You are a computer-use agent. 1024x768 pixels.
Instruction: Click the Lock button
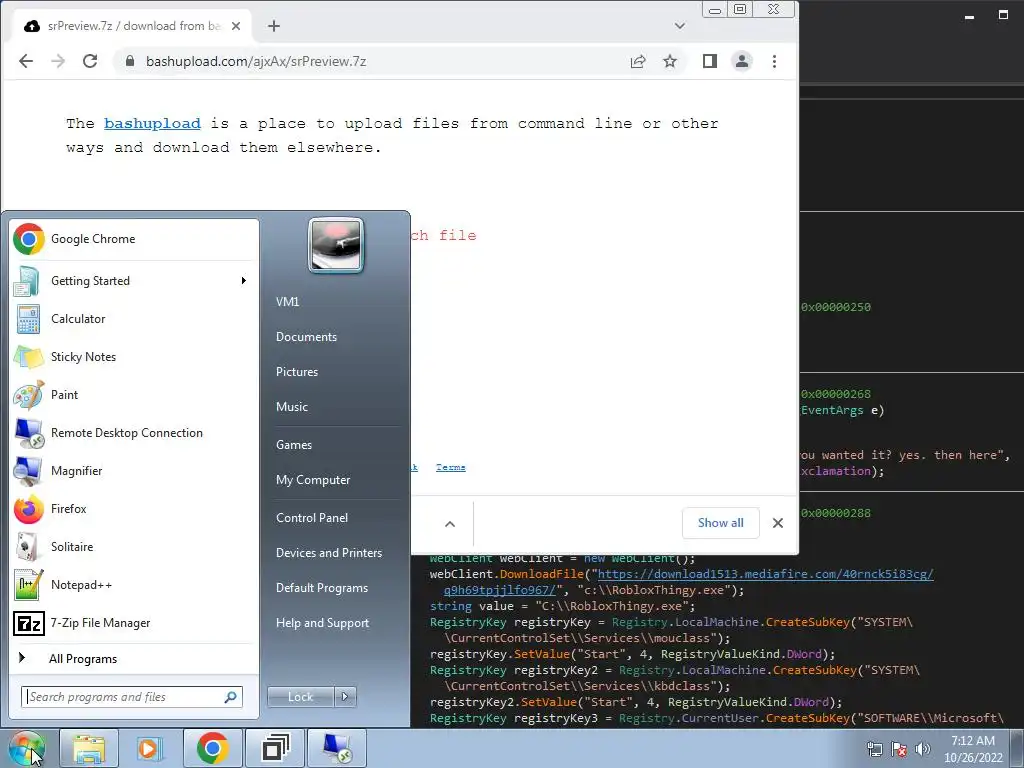(x=301, y=697)
